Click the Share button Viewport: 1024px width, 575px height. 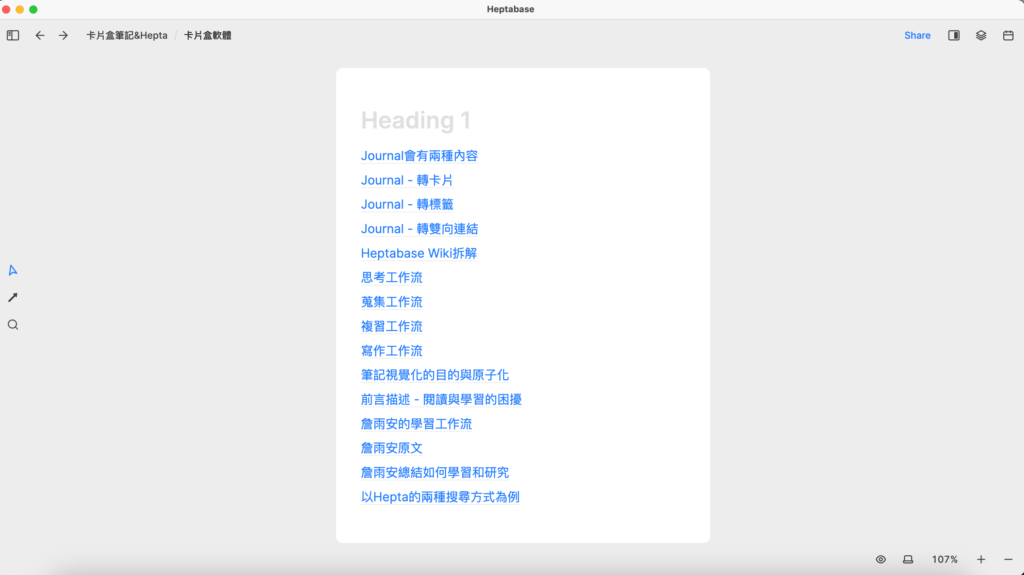pos(918,35)
